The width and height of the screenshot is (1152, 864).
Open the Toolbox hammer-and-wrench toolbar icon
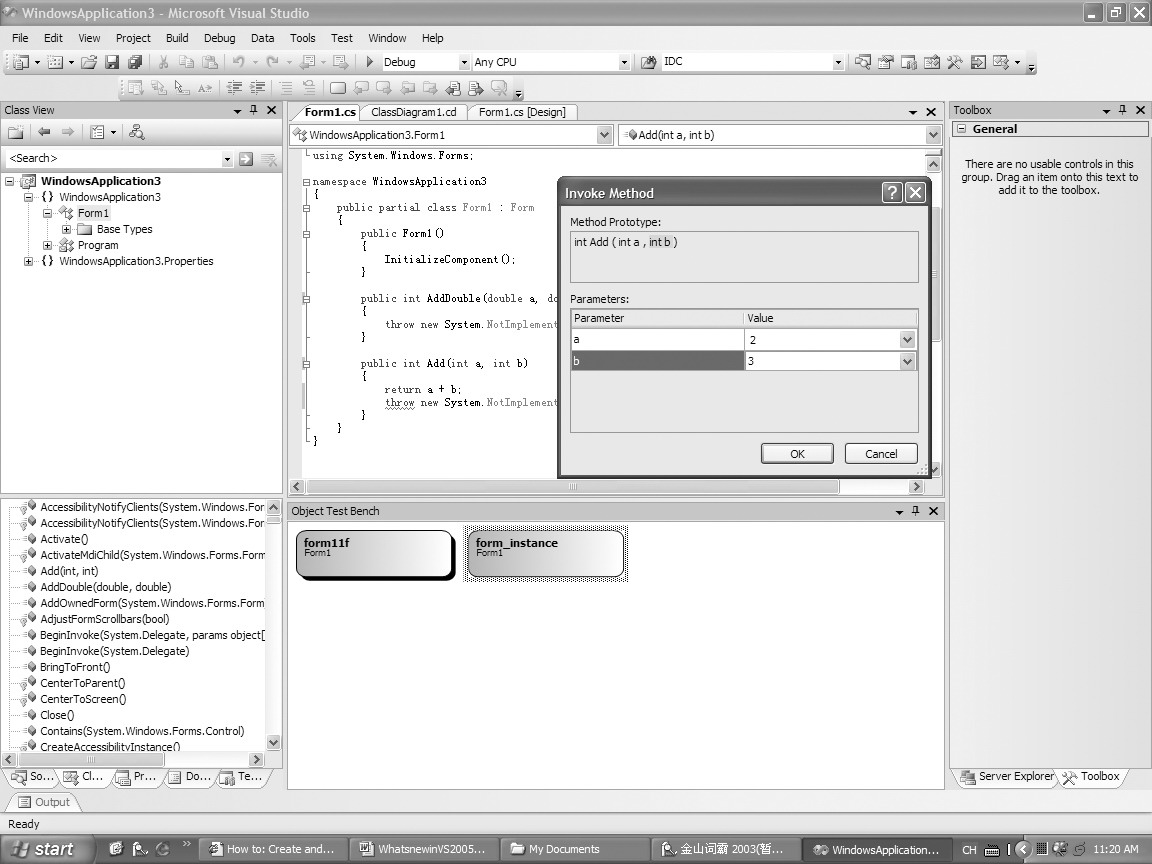tap(955, 62)
